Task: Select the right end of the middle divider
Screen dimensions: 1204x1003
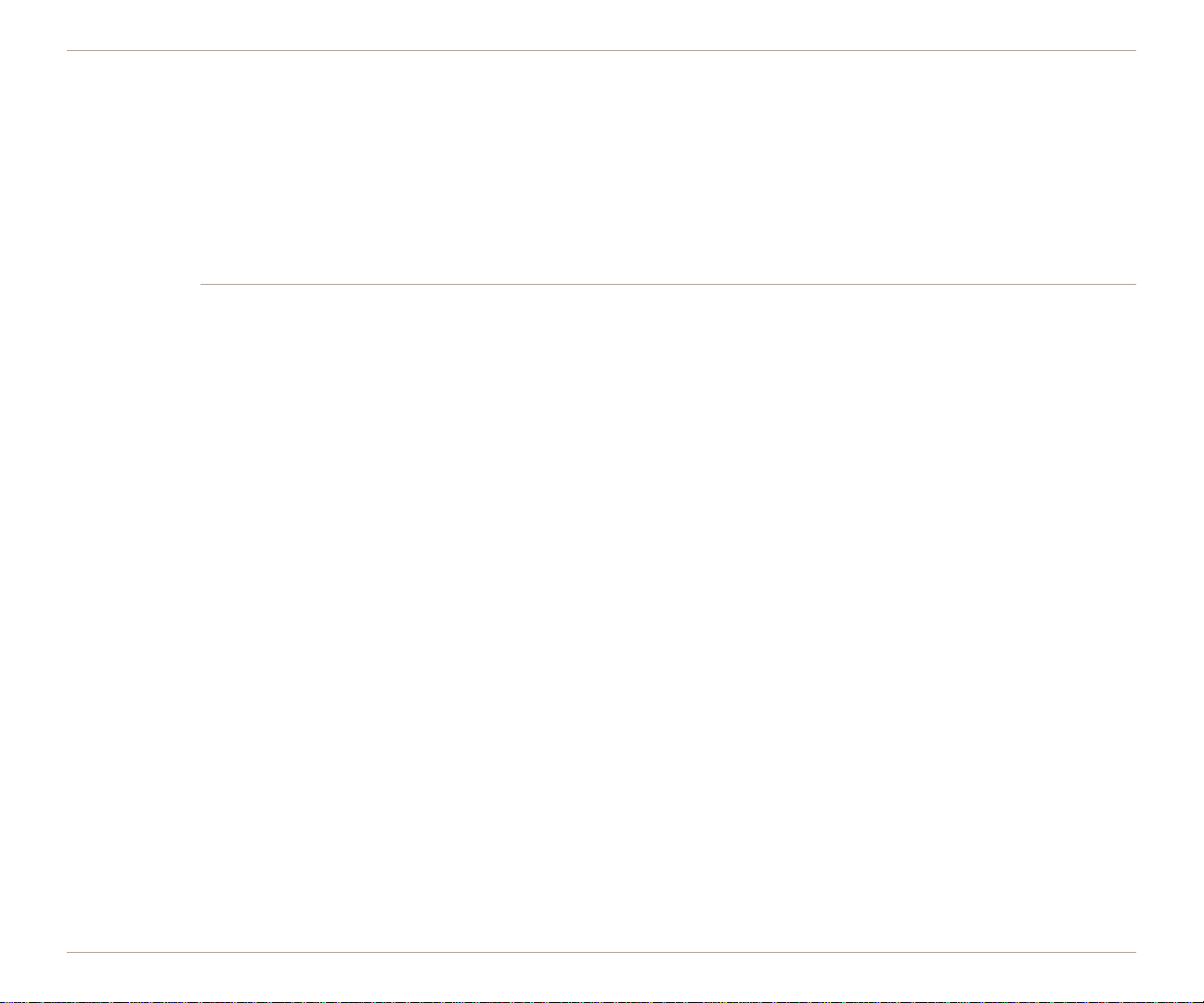Action: 1134,284
